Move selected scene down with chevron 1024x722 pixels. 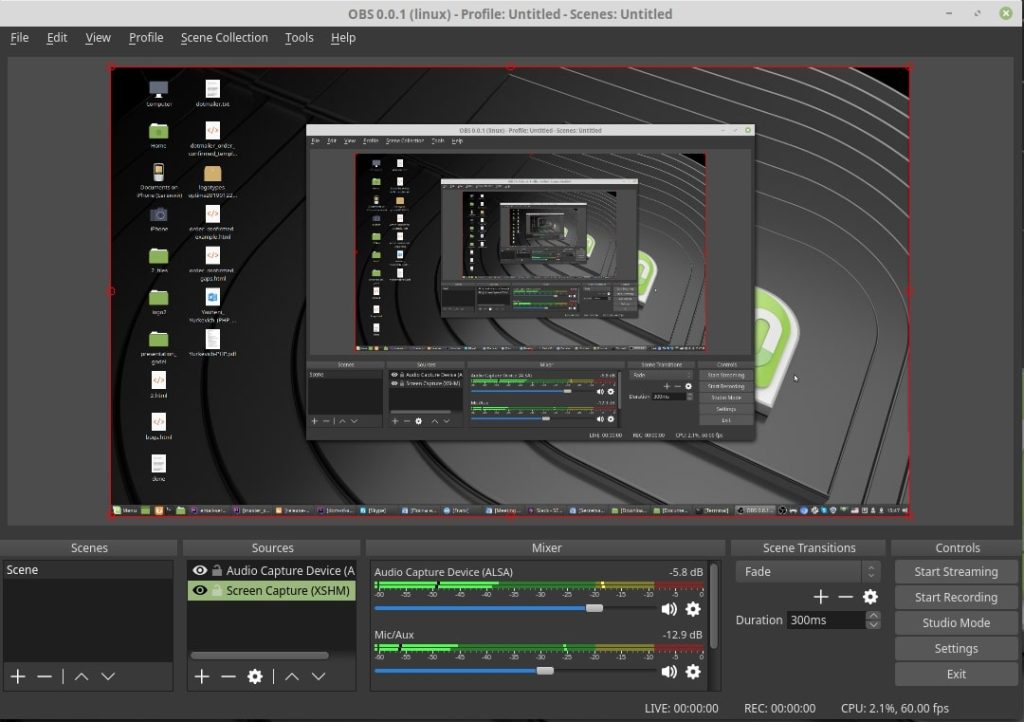click(x=108, y=676)
